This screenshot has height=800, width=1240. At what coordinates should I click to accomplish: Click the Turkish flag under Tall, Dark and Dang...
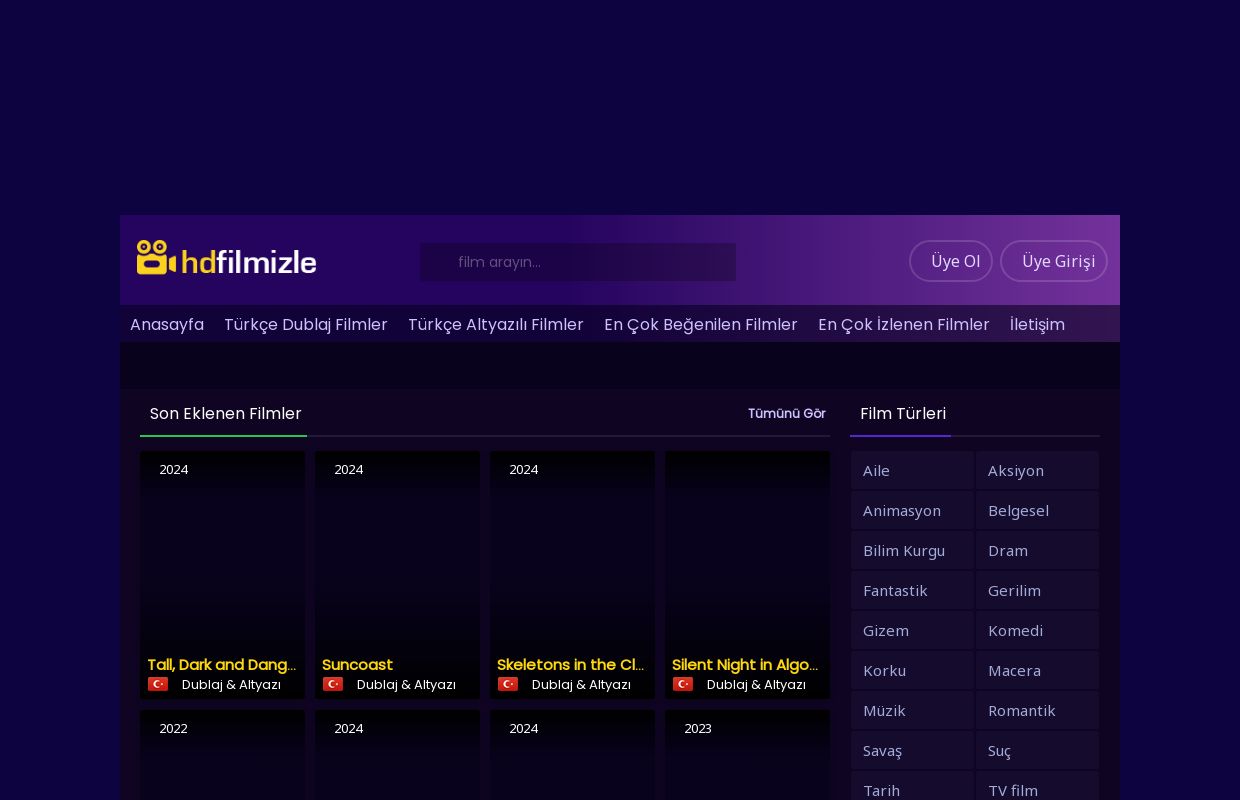point(158,684)
